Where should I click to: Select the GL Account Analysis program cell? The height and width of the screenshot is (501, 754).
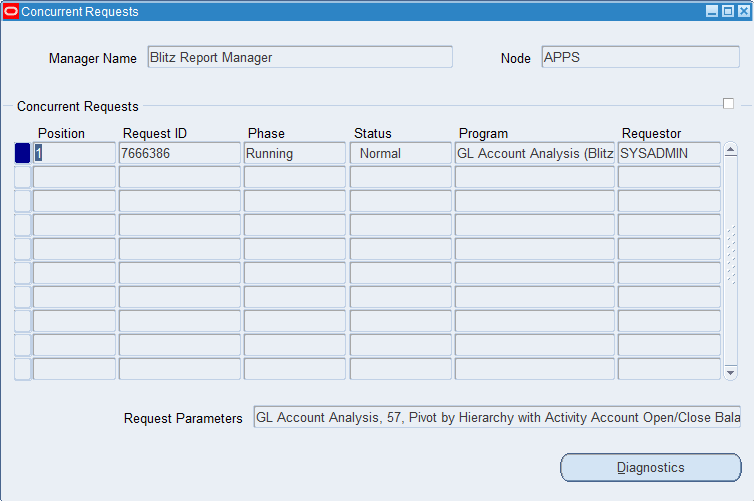[534, 153]
